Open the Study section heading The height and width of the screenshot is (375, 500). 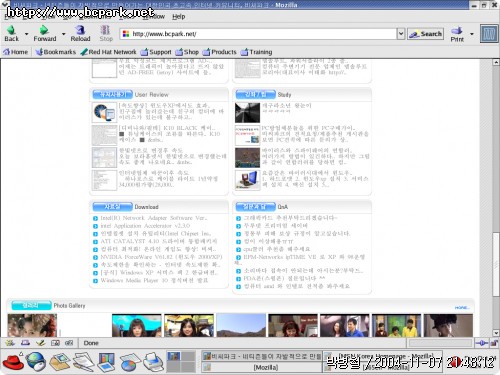point(284,95)
